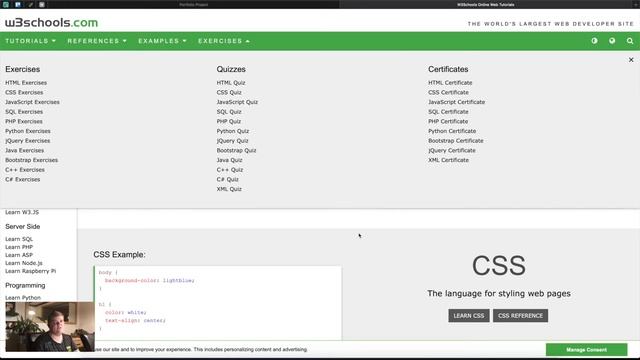This screenshot has height=360, width=640.
Task: Expand the References dropdown
Action: (97, 41)
